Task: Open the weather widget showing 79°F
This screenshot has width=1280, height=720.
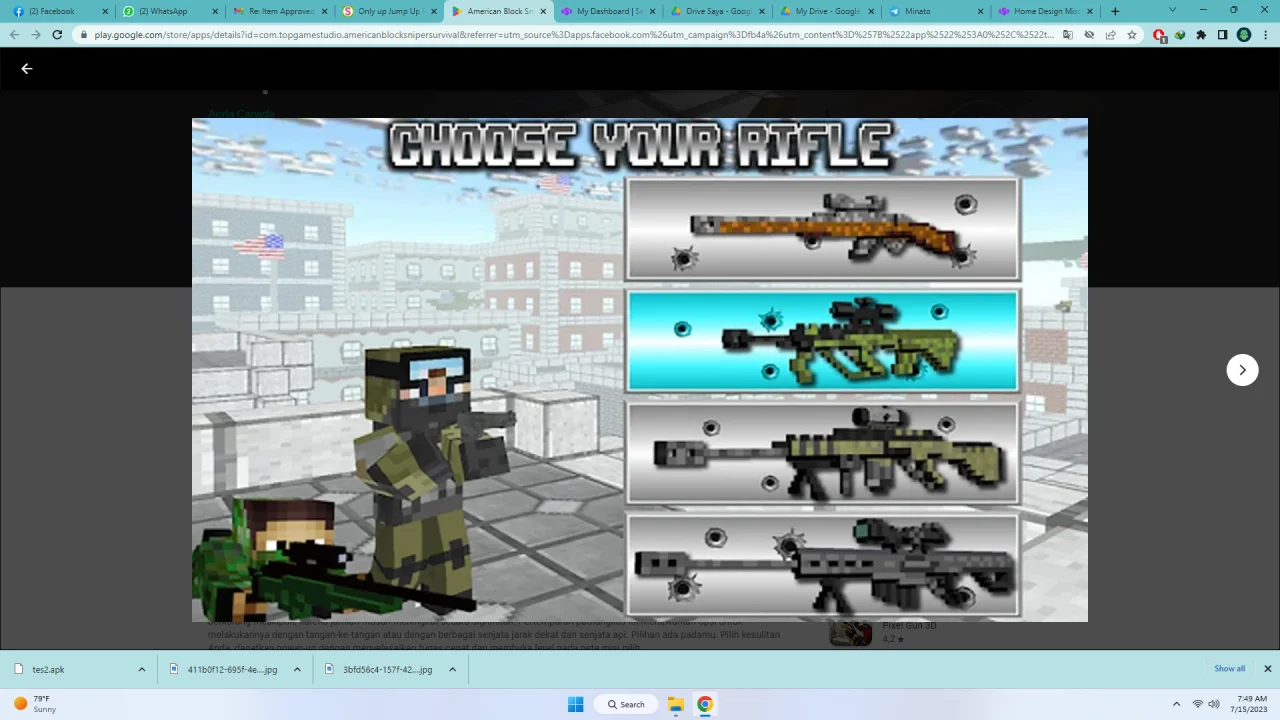Action: [35, 704]
